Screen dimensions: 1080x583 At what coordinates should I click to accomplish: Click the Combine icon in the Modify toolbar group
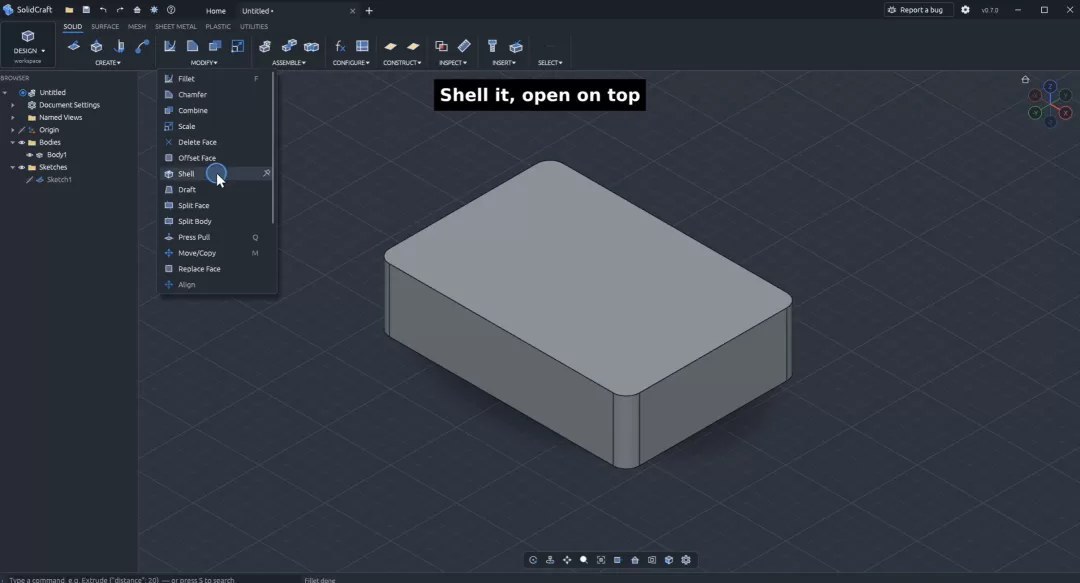pyautogui.click(x=215, y=46)
